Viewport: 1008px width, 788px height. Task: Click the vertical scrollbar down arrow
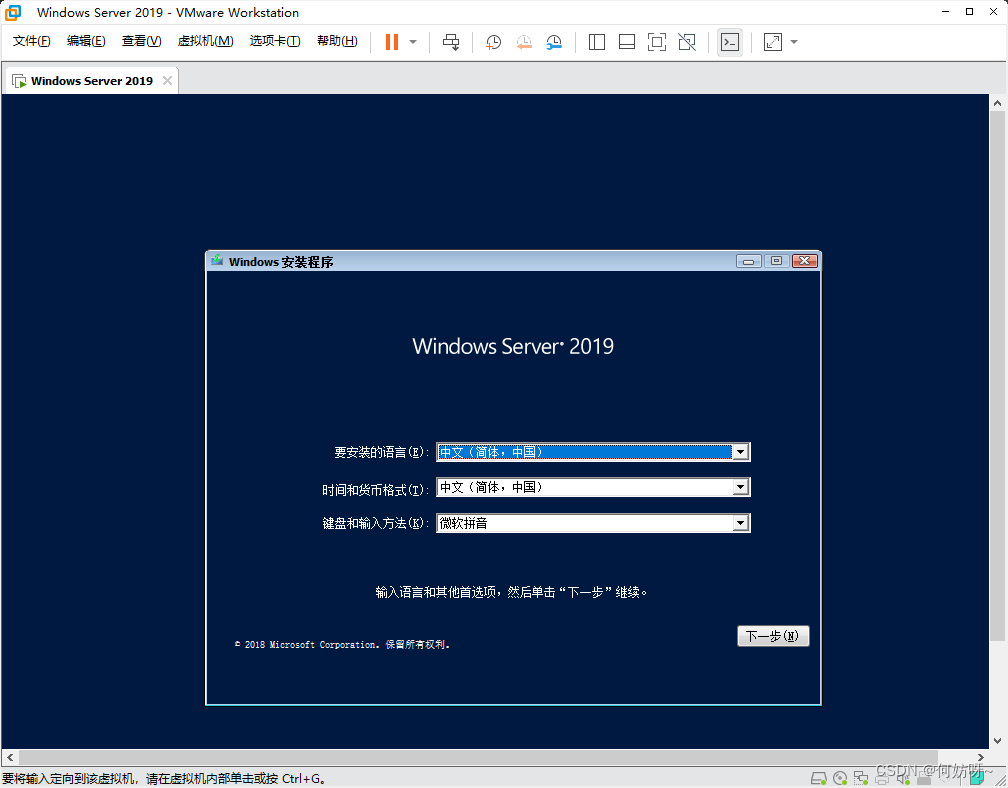[x=997, y=740]
